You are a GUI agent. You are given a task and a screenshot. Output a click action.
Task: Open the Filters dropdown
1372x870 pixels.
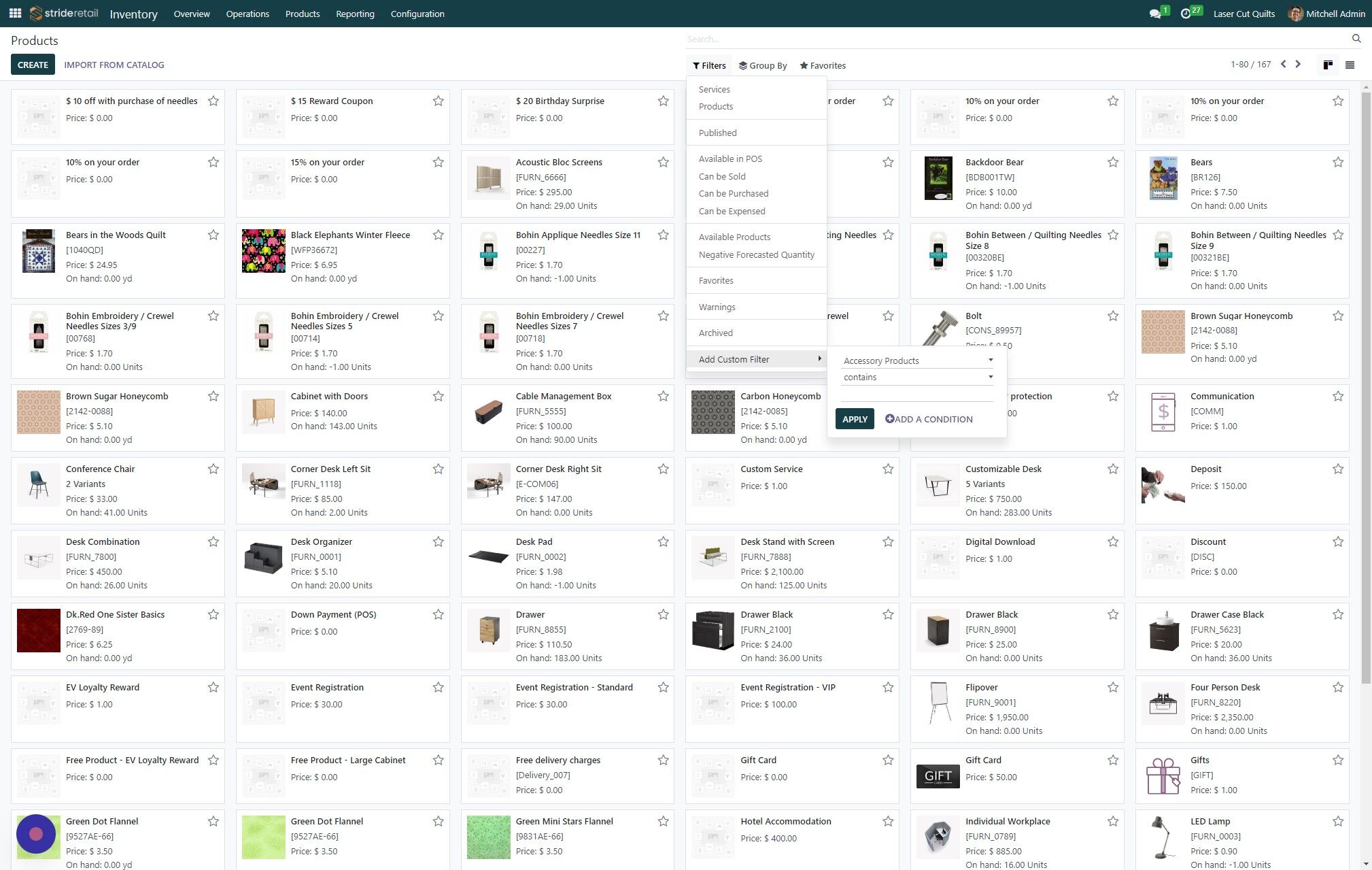tap(709, 65)
